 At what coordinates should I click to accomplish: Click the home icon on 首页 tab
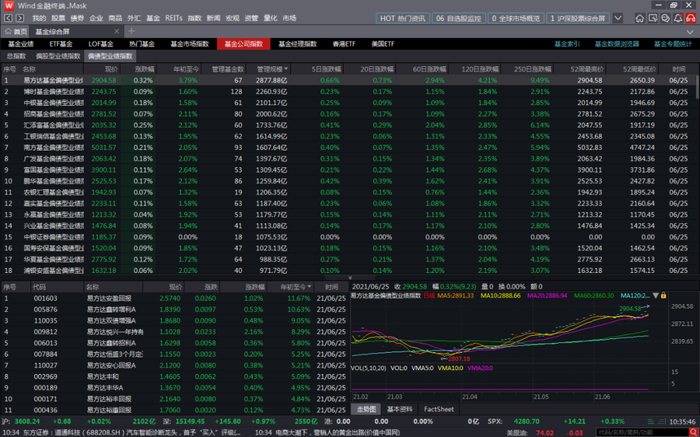[8, 31]
